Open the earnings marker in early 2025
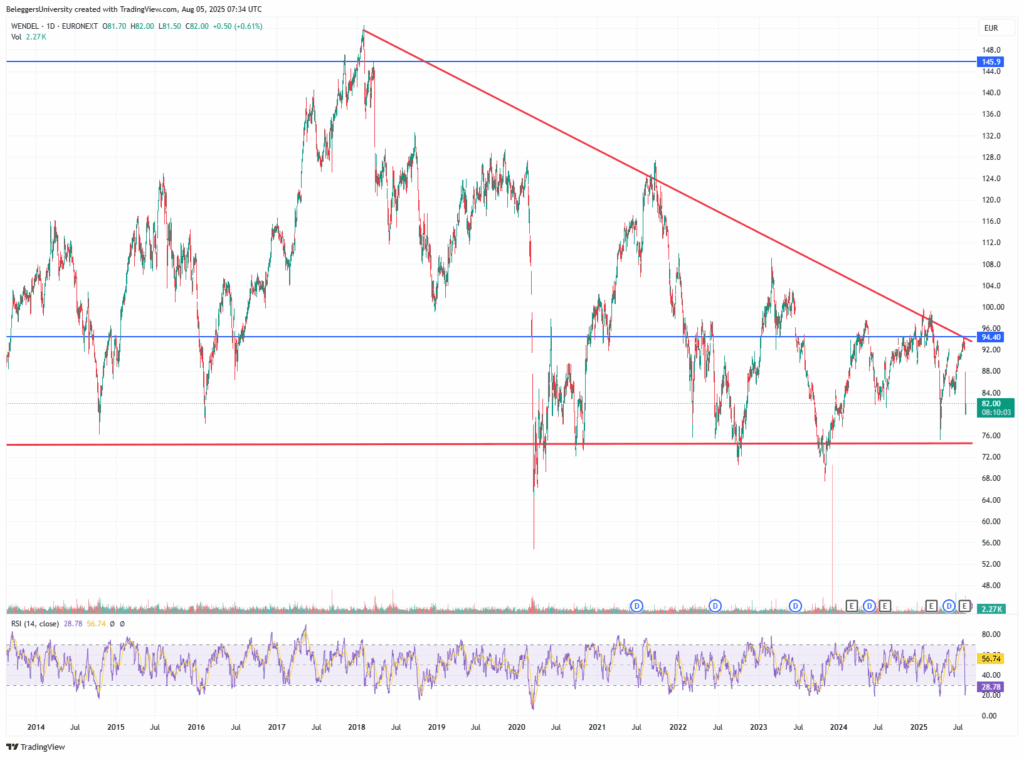The height and width of the screenshot is (758, 1024). 932,606
